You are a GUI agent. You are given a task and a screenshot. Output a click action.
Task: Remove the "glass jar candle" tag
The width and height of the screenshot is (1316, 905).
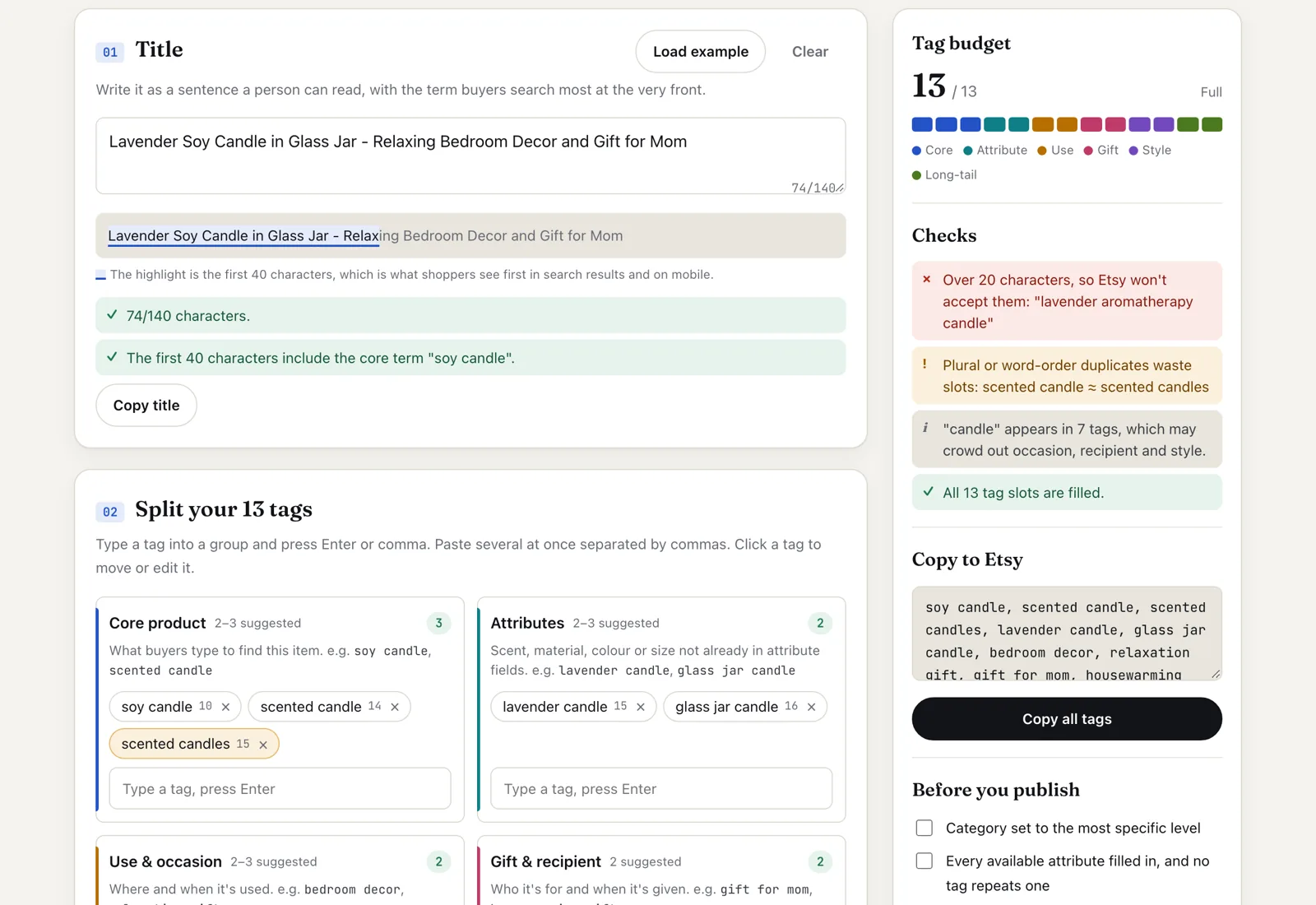click(x=811, y=707)
